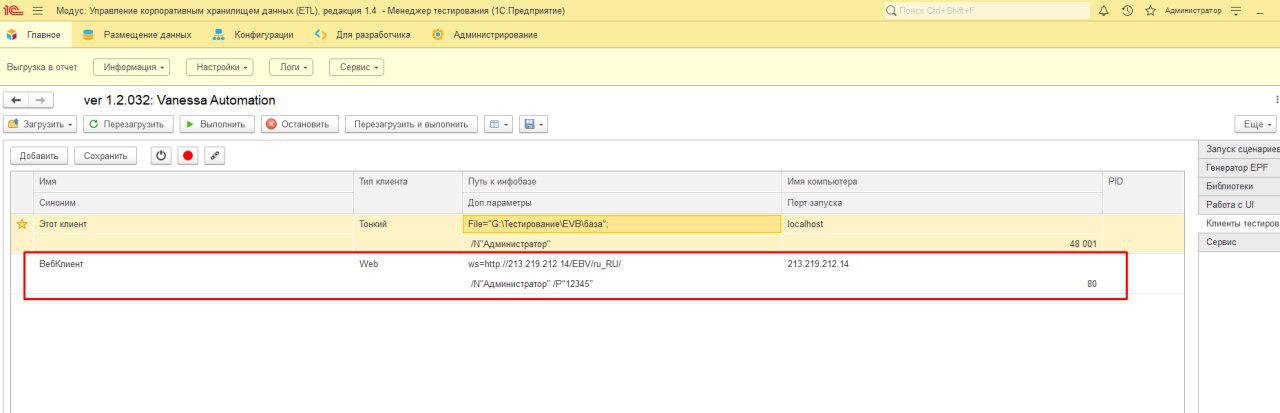1280x413 pixels.
Task: Select the 213.219.212.14 computer name cell
Action: click(942, 264)
